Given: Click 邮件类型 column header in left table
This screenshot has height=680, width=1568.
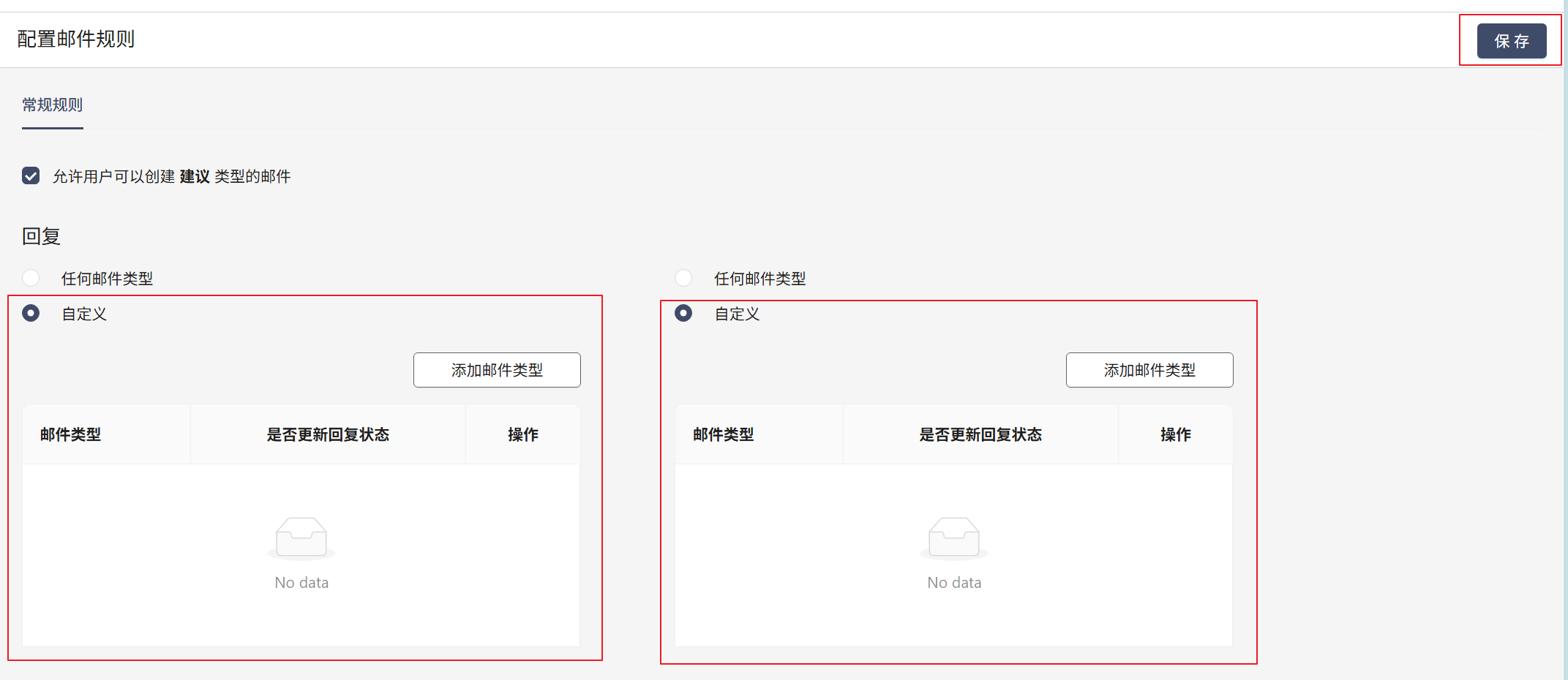Looking at the screenshot, I should (71, 435).
